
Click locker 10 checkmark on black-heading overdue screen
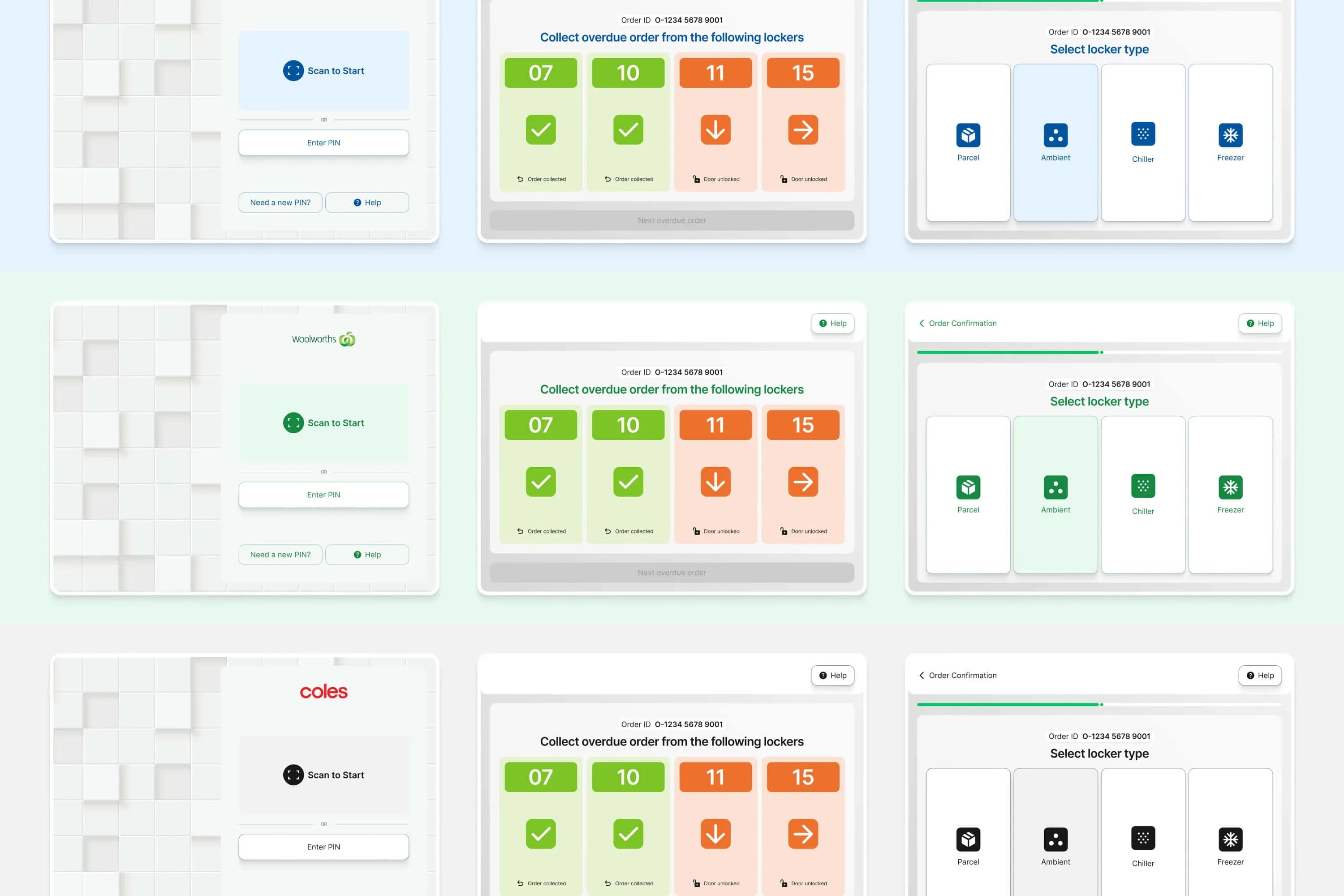coord(628,834)
